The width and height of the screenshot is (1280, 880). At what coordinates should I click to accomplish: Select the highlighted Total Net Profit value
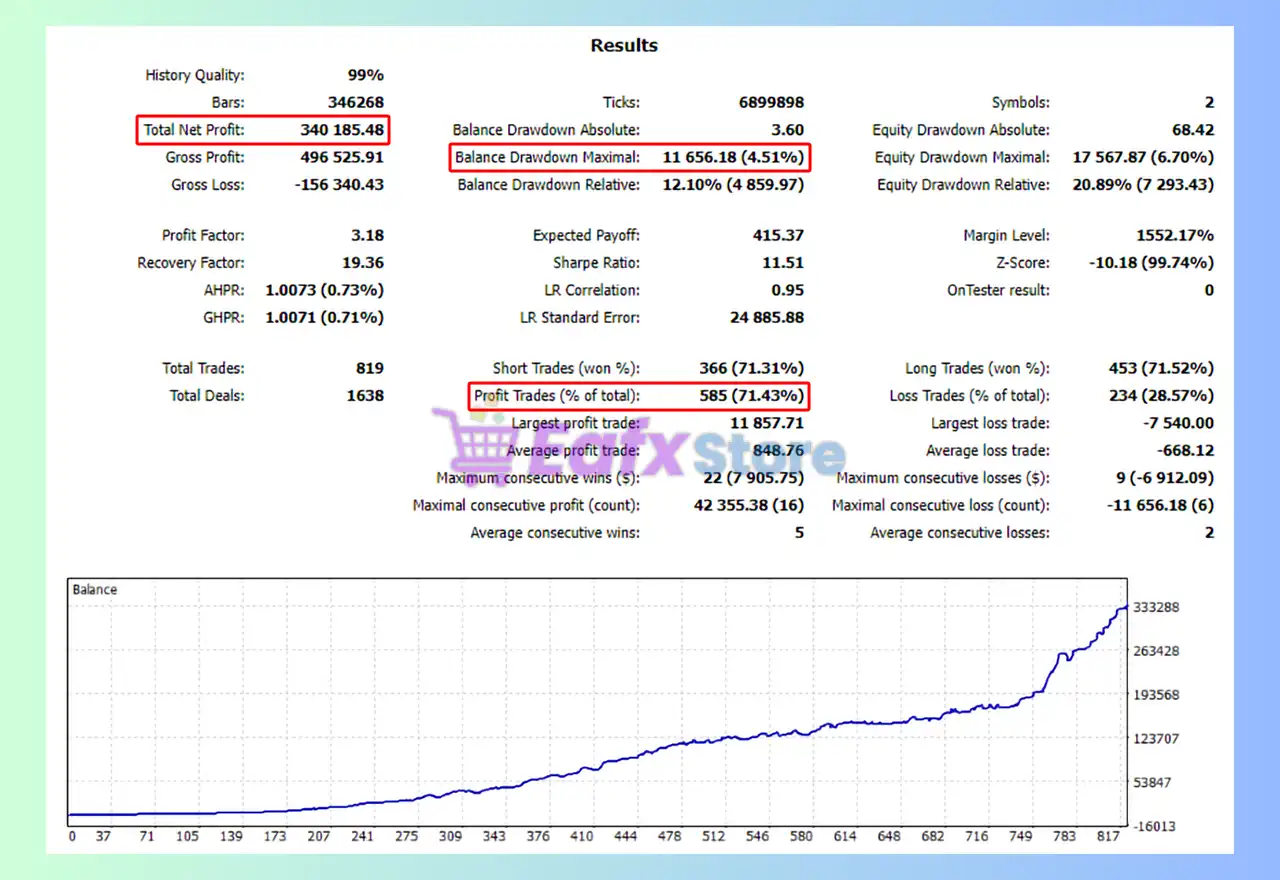pos(342,130)
